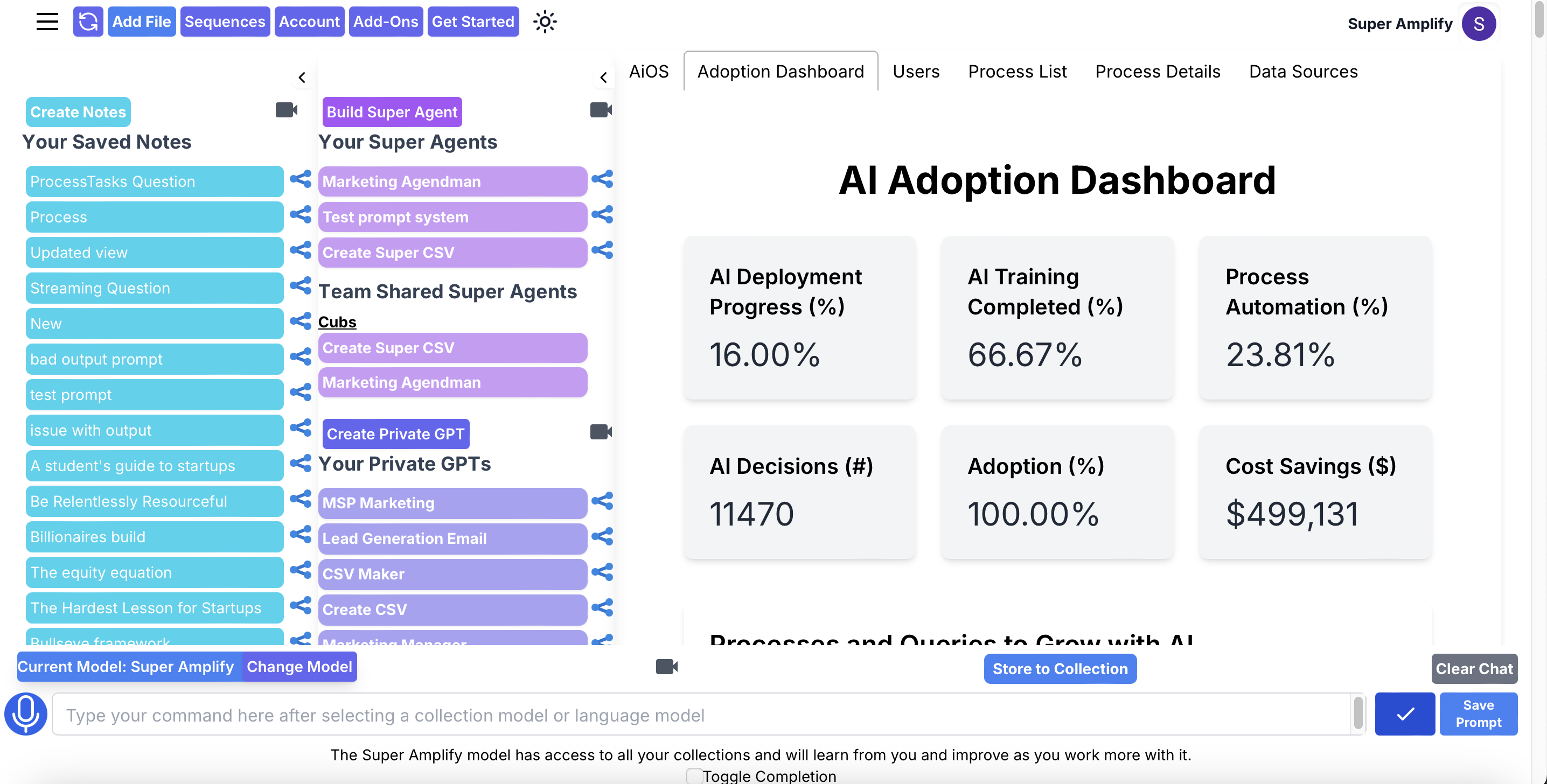Share the Marketing Agendman super agent
The width and height of the screenshot is (1547, 784).
click(602, 179)
